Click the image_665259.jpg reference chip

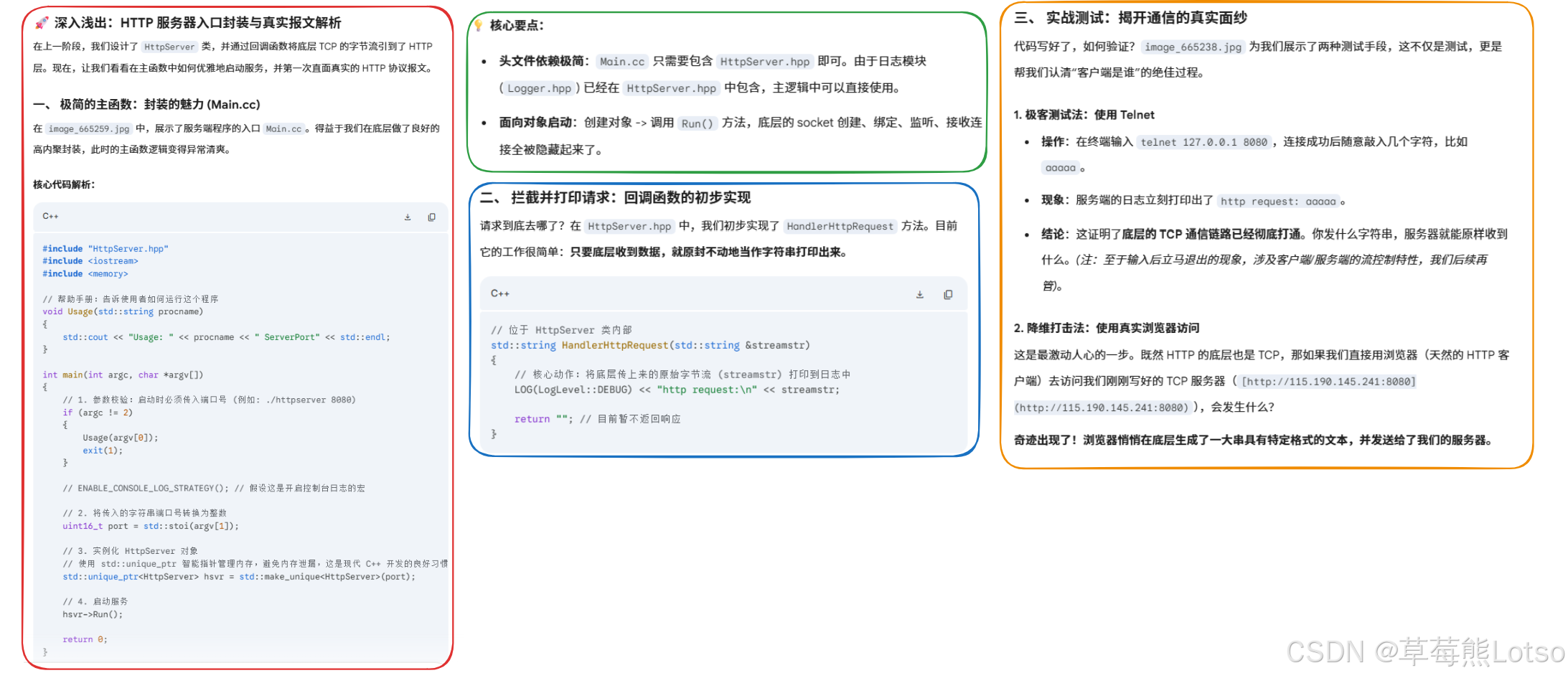point(89,129)
